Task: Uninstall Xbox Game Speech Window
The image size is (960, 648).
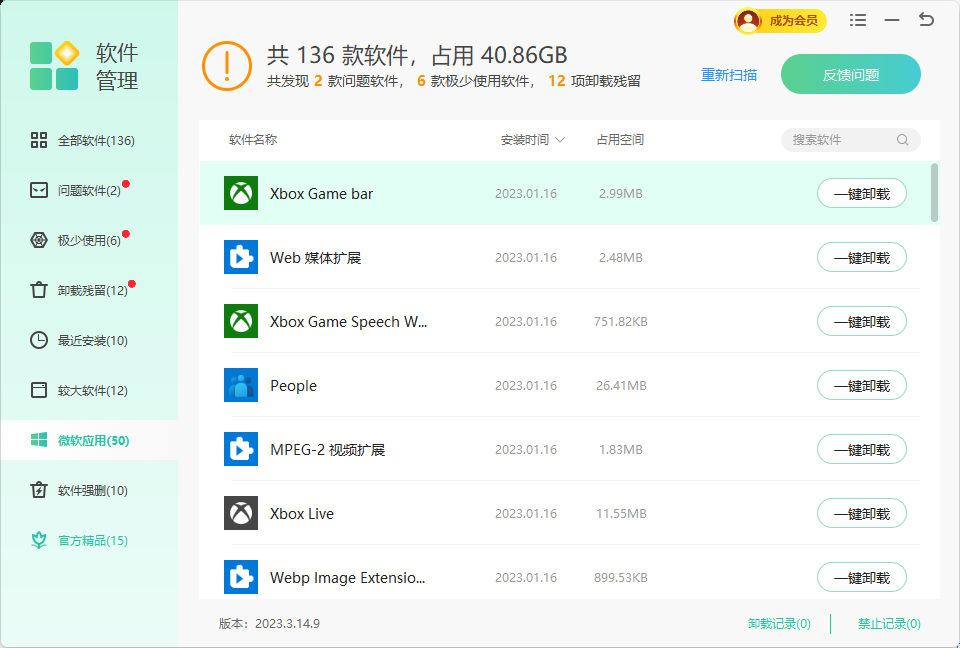Action: 861,322
